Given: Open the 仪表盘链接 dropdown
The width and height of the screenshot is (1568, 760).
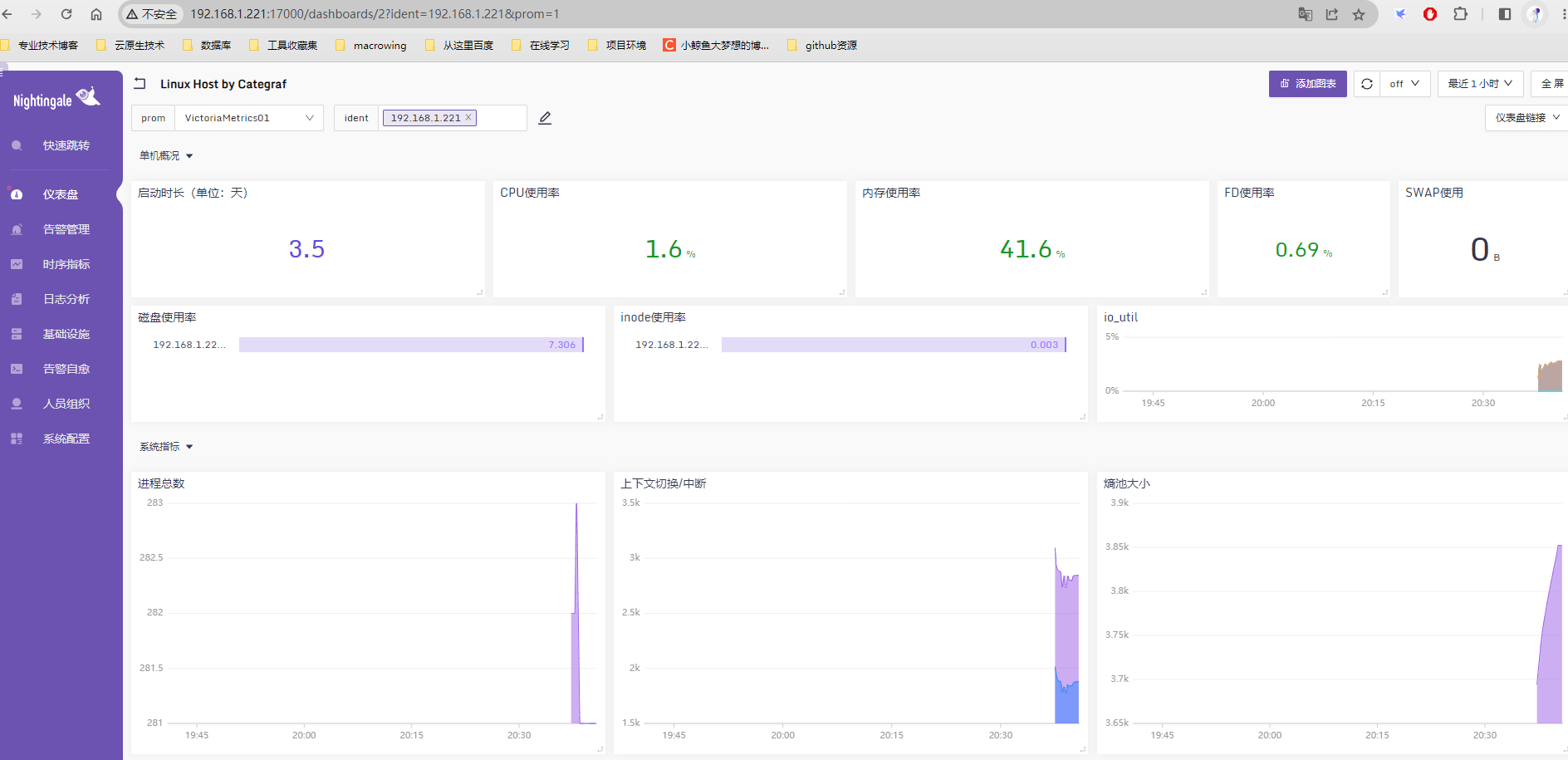Looking at the screenshot, I should [x=1526, y=118].
